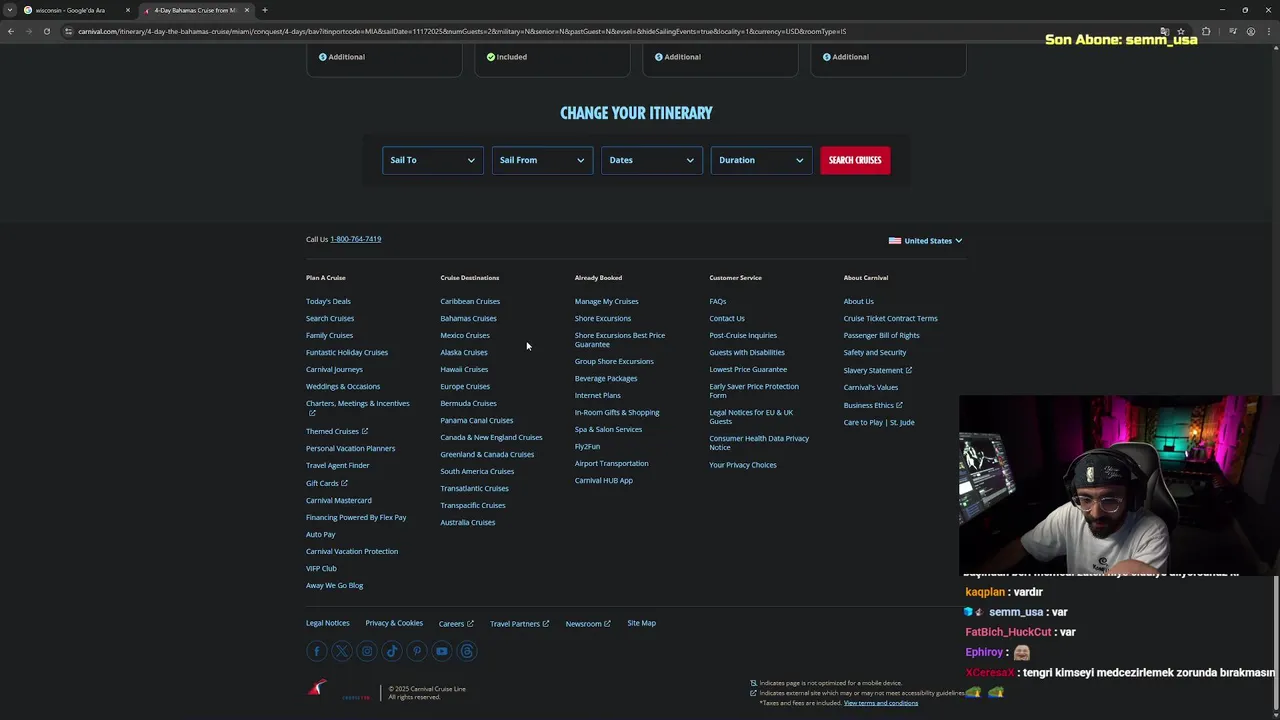This screenshot has height=720, width=1280.
Task: Open Lowest Price Guarantee link
Action: click(748, 369)
